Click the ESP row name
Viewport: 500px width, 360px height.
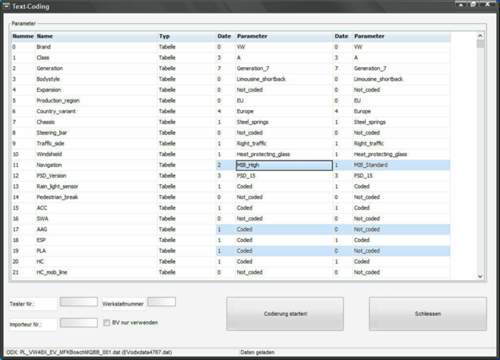(x=41, y=240)
